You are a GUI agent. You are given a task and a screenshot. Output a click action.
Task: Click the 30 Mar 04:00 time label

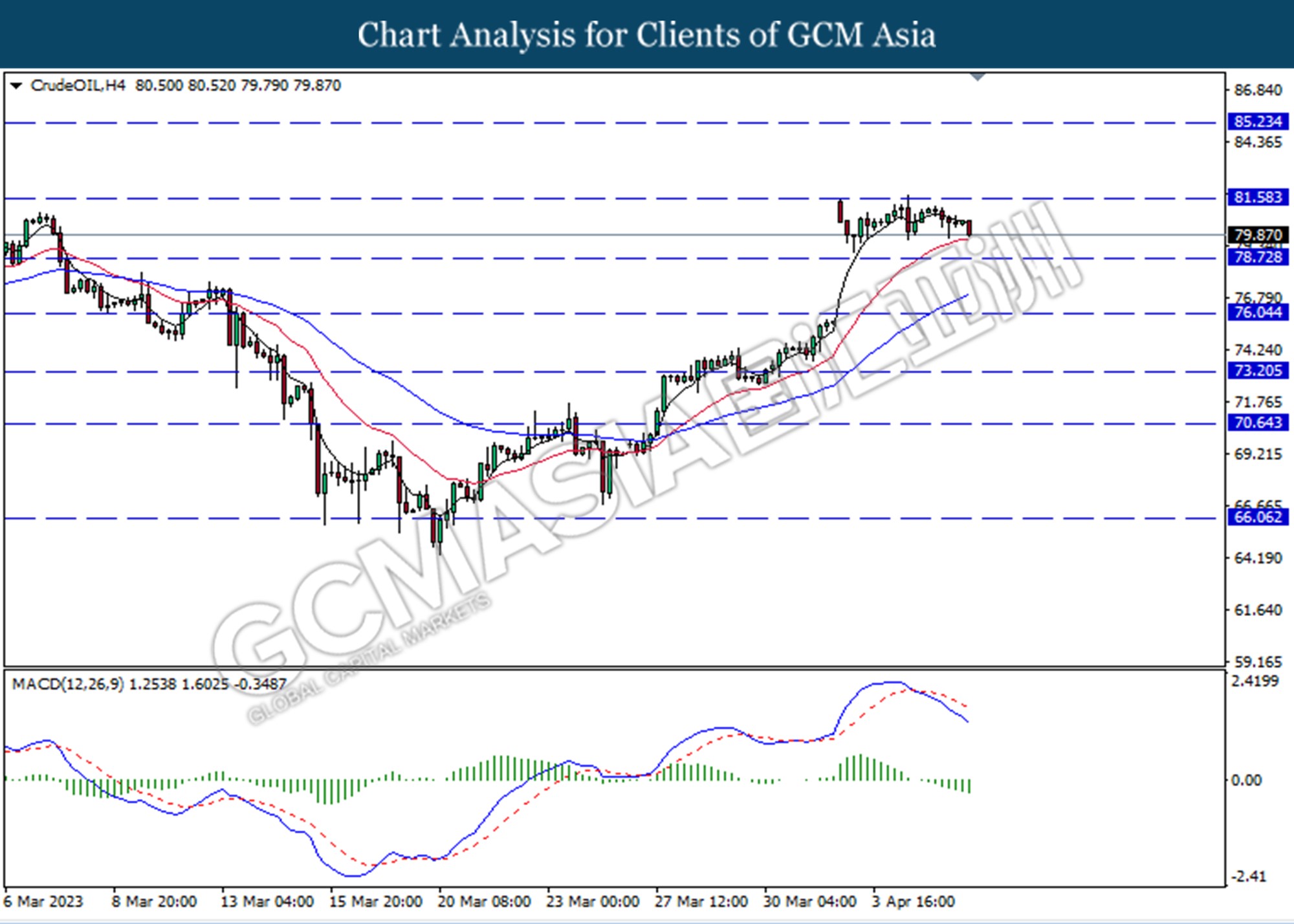tap(809, 901)
